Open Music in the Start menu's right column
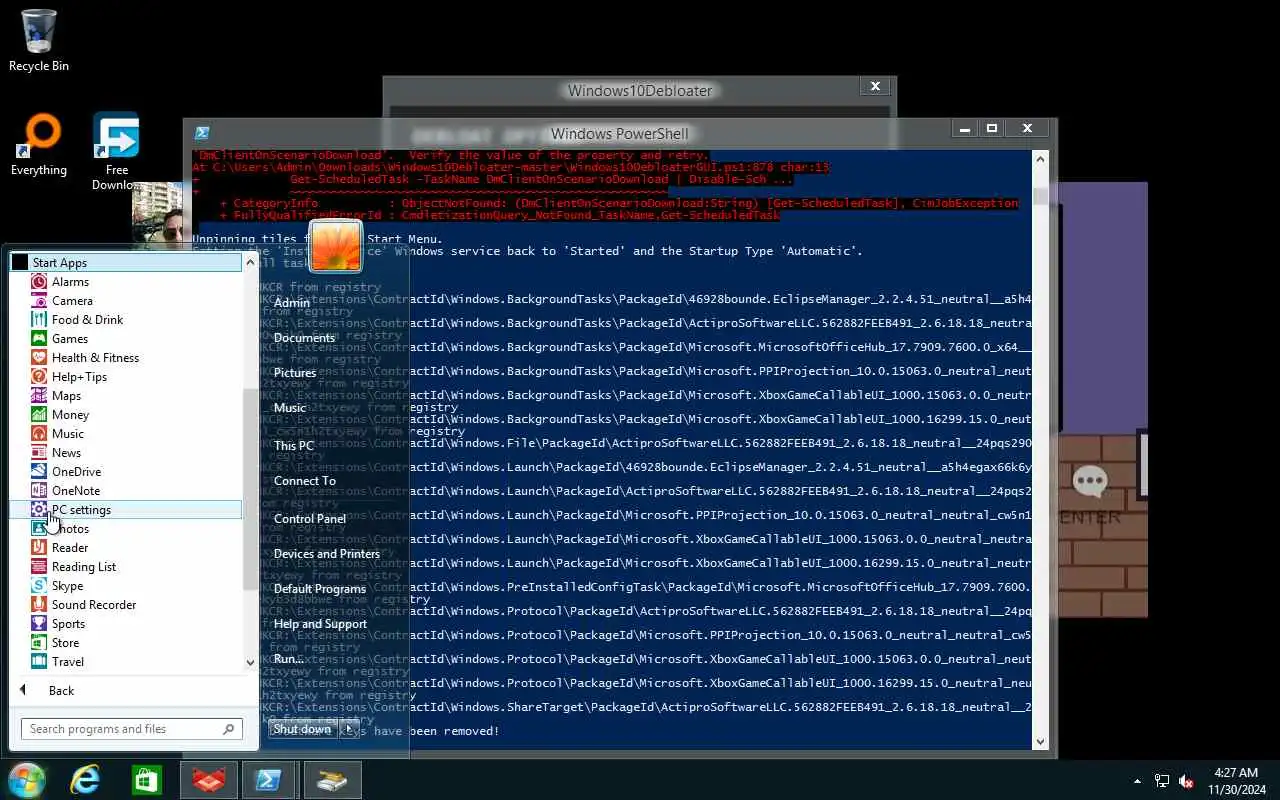1280x800 pixels. (290, 408)
